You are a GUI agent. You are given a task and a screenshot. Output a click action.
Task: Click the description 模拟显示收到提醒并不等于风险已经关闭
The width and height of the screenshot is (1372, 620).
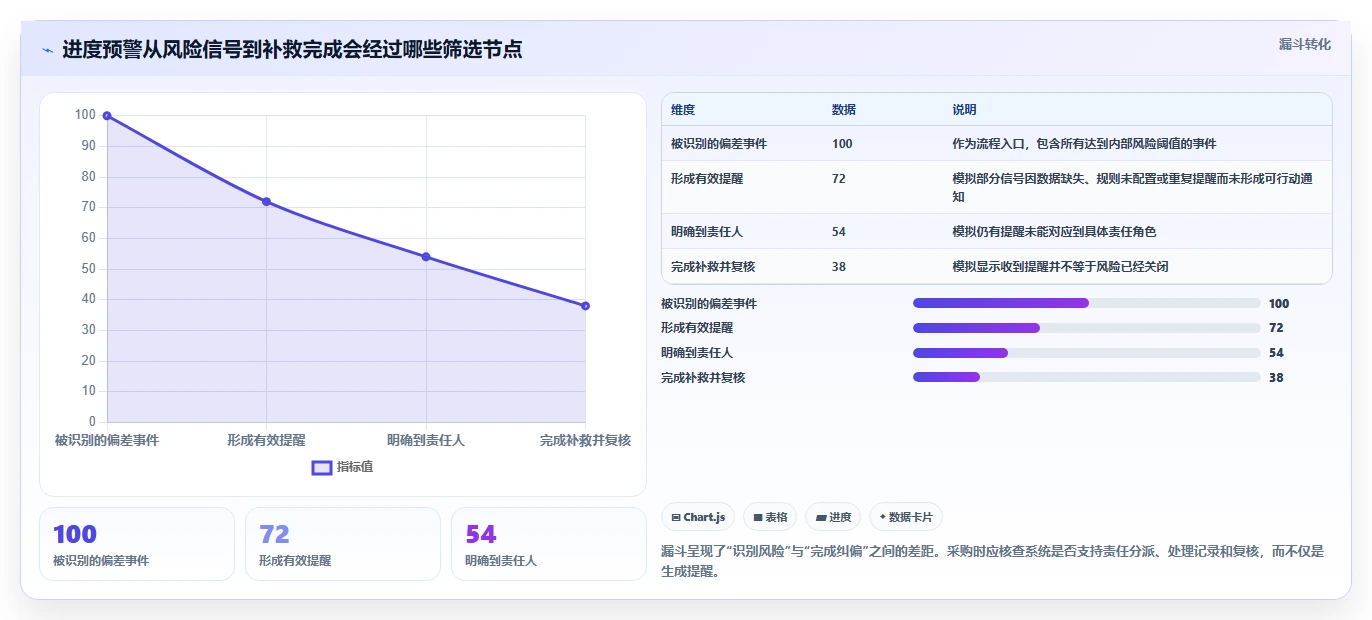click(1061, 267)
